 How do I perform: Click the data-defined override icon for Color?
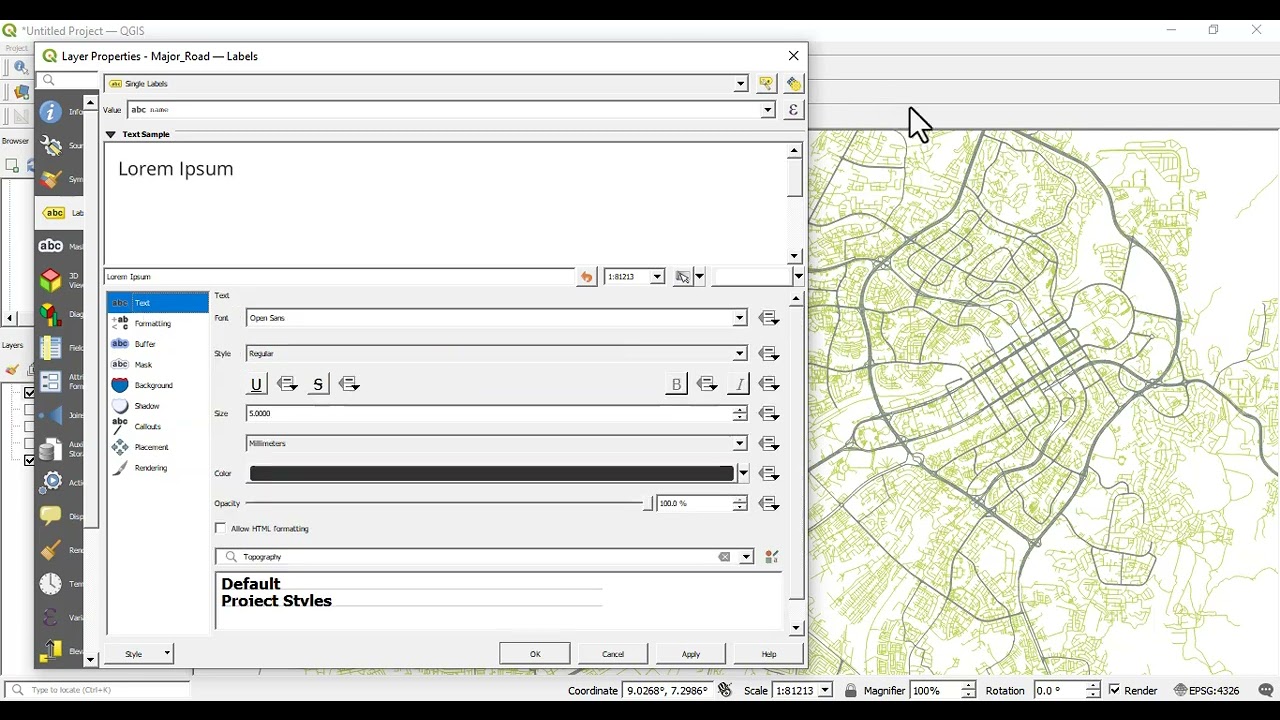click(769, 474)
